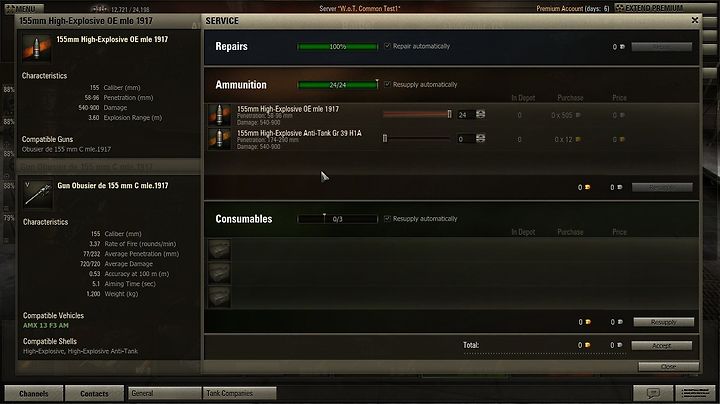Image resolution: width=720 pixels, height=404 pixels.
Task: Toggle Repair automatically checkbox
Action: tap(388, 46)
